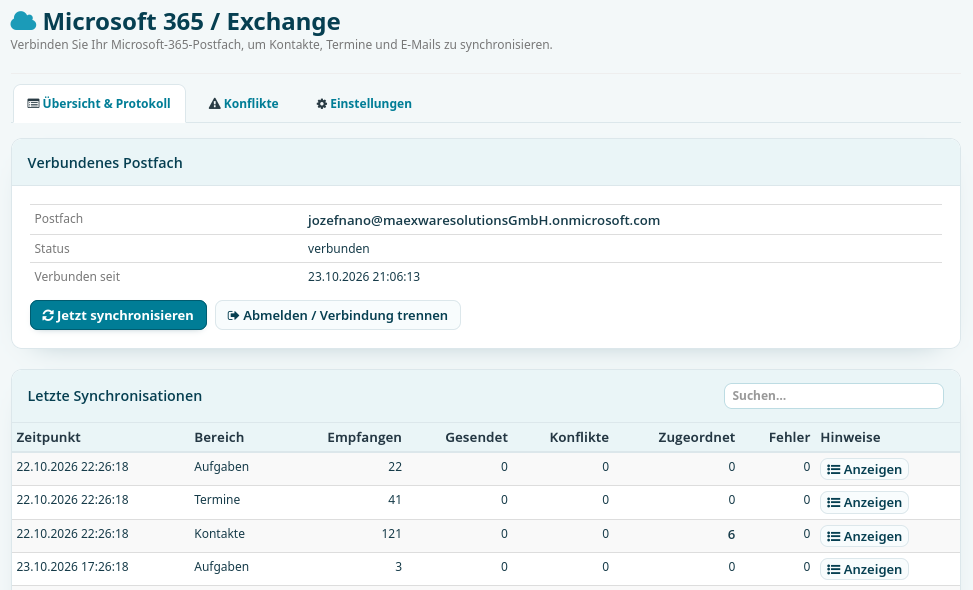Image resolution: width=973 pixels, height=590 pixels.
Task: Click the sign-out icon in the Abmelden button
Action: pyautogui.click(x=233, y=315)
